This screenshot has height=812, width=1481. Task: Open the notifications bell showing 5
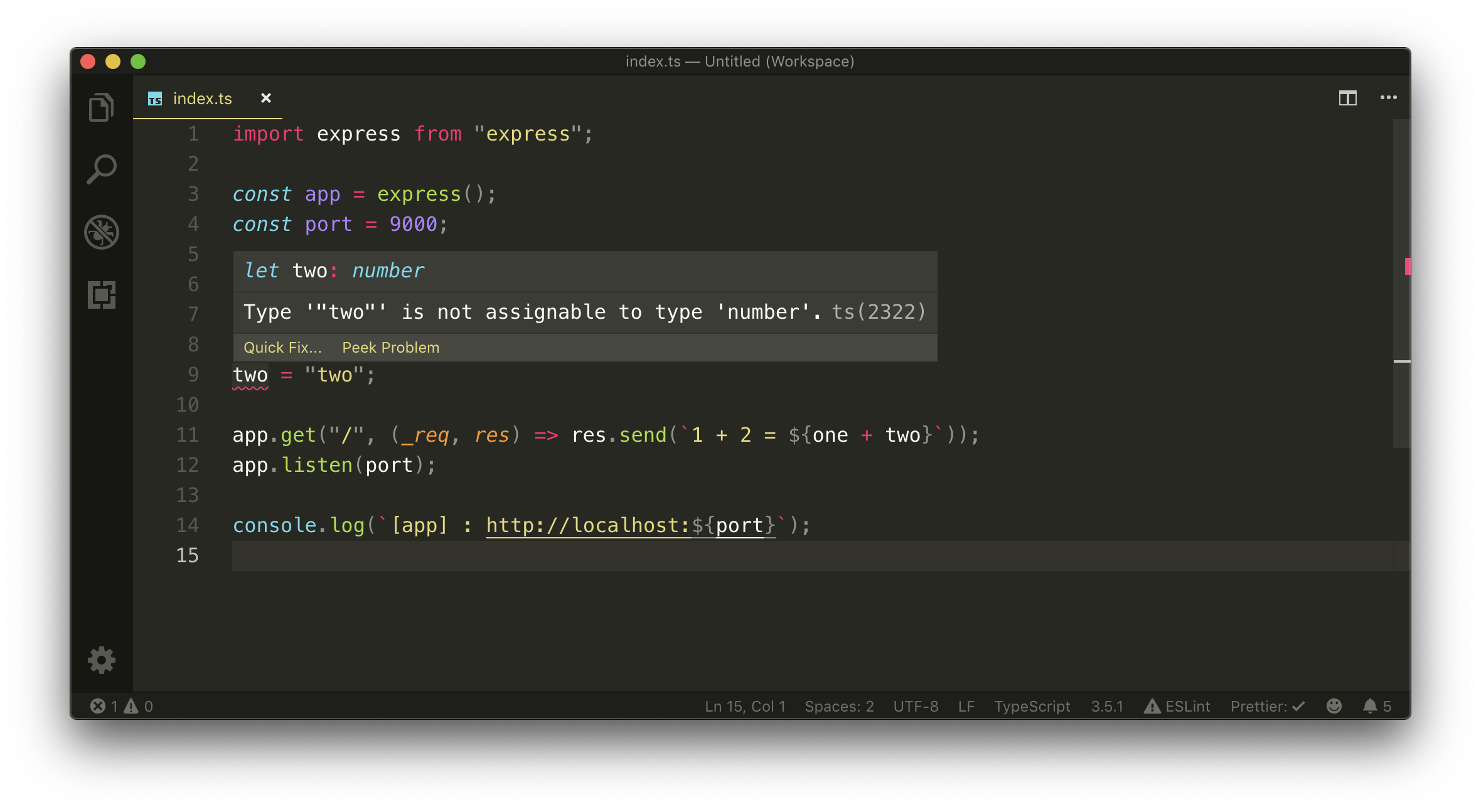[x=1376, y=706]
